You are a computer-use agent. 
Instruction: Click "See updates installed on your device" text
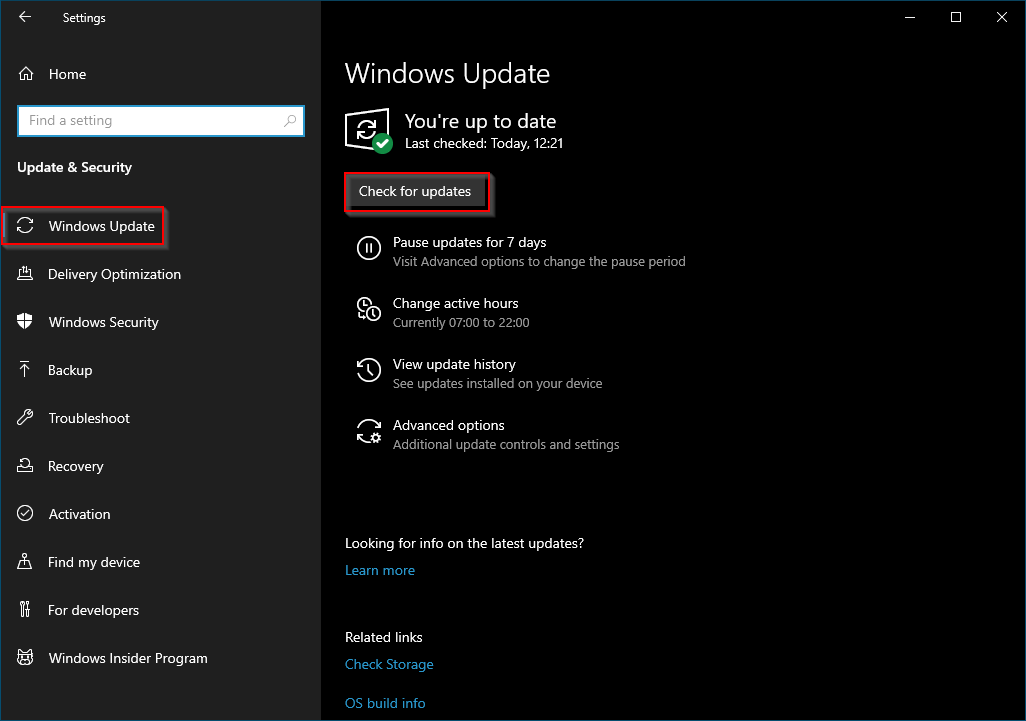point(497,383)
